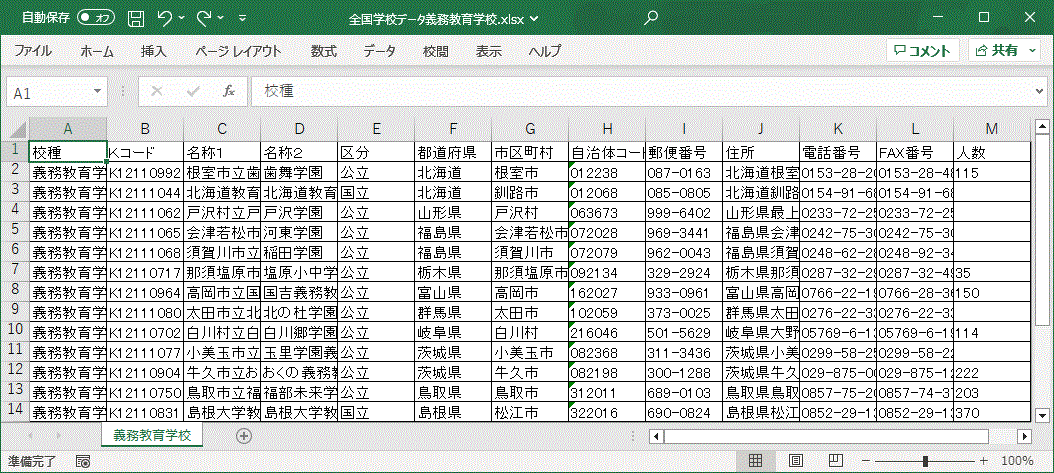
Task: Expand the Name Box dropdown
Action: point(100,92)
